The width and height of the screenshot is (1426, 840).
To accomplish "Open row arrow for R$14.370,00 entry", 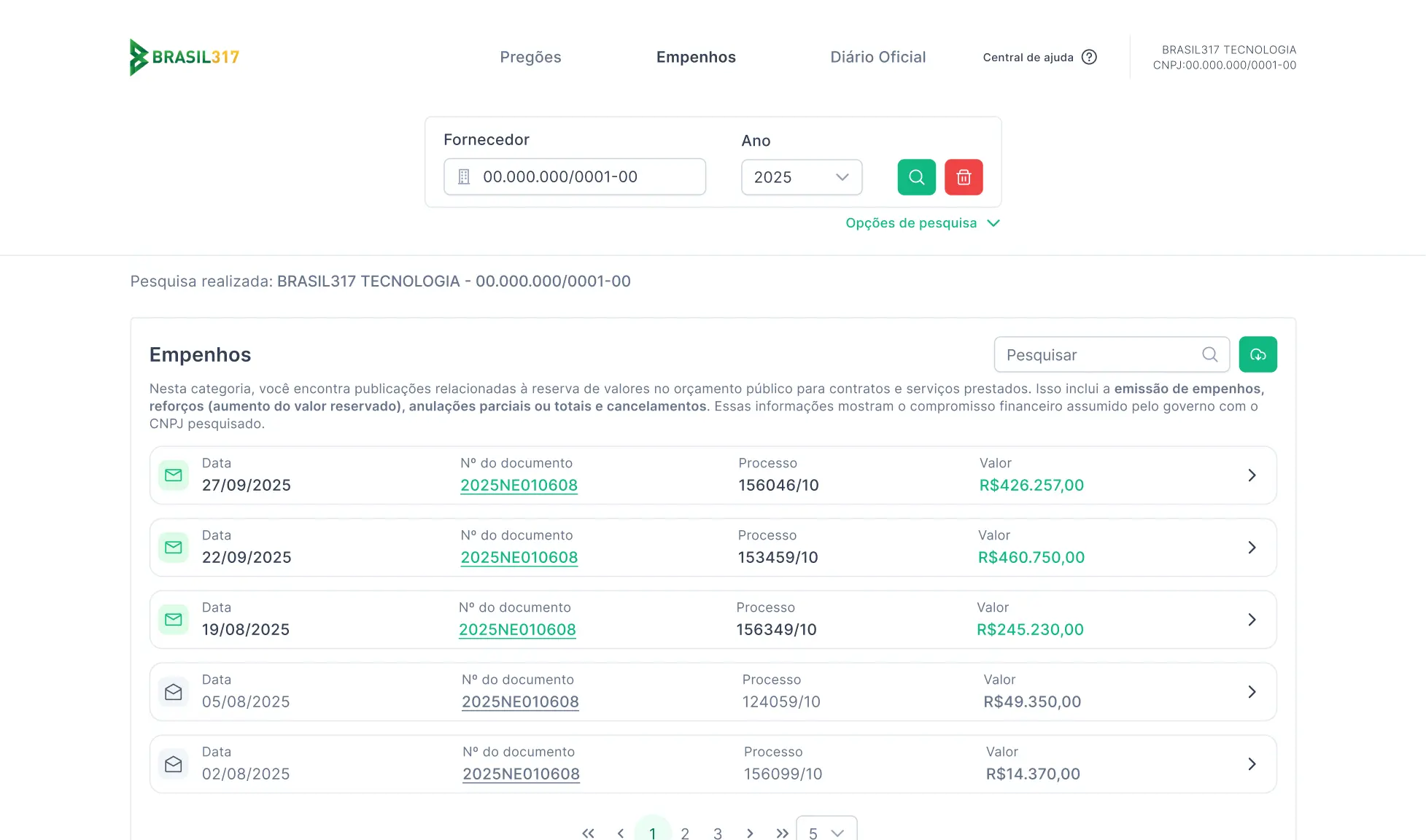I will pos(1252,764).
